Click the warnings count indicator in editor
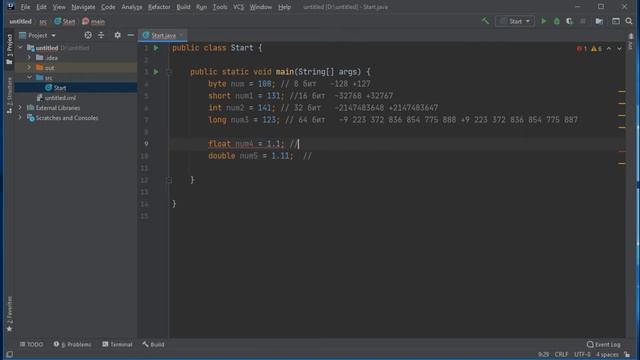Image resolution: width=640 pixels, height=360 pixels. click(596, 49)
